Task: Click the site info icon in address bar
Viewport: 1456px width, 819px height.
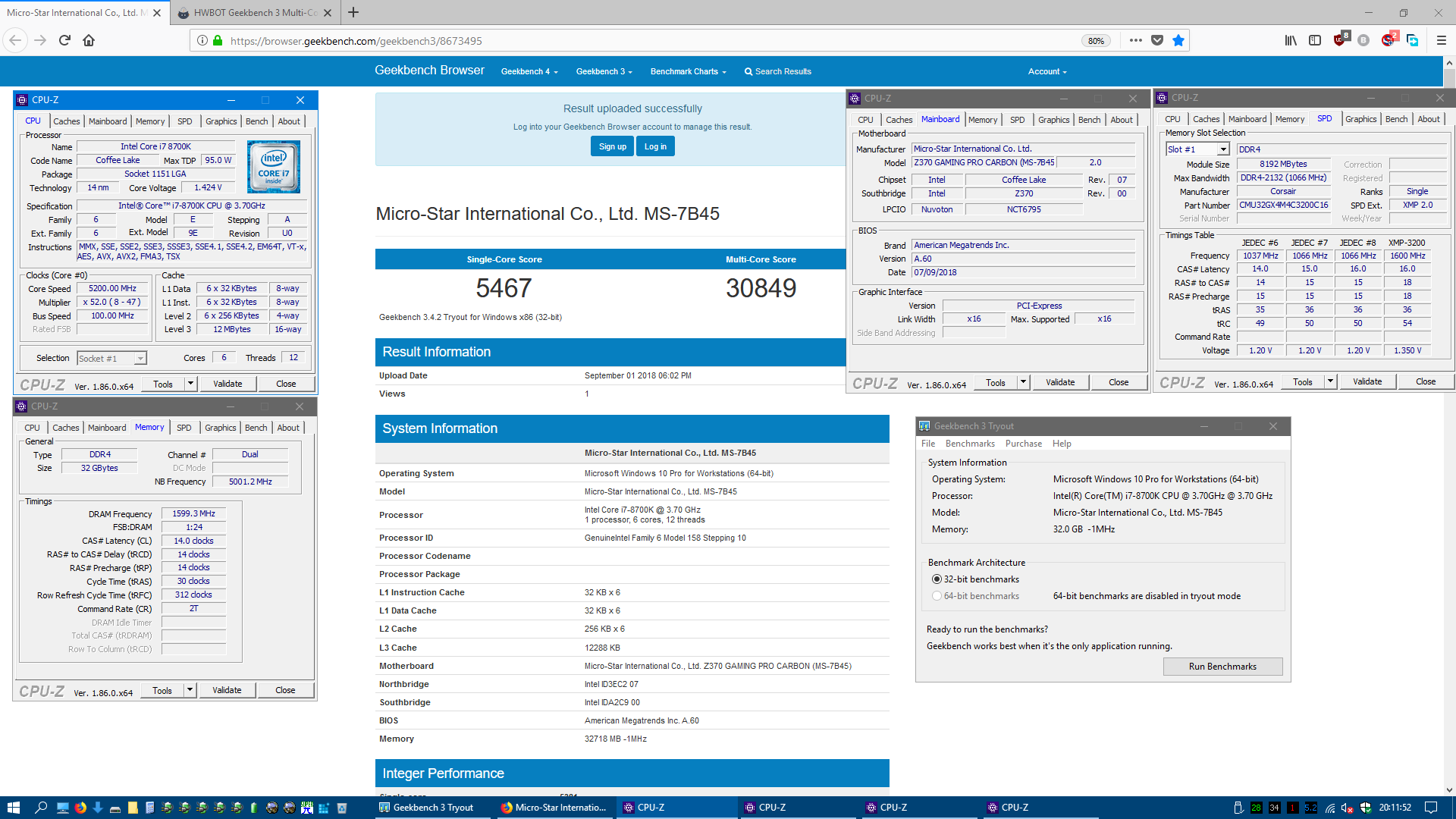Action: point(202,40)
